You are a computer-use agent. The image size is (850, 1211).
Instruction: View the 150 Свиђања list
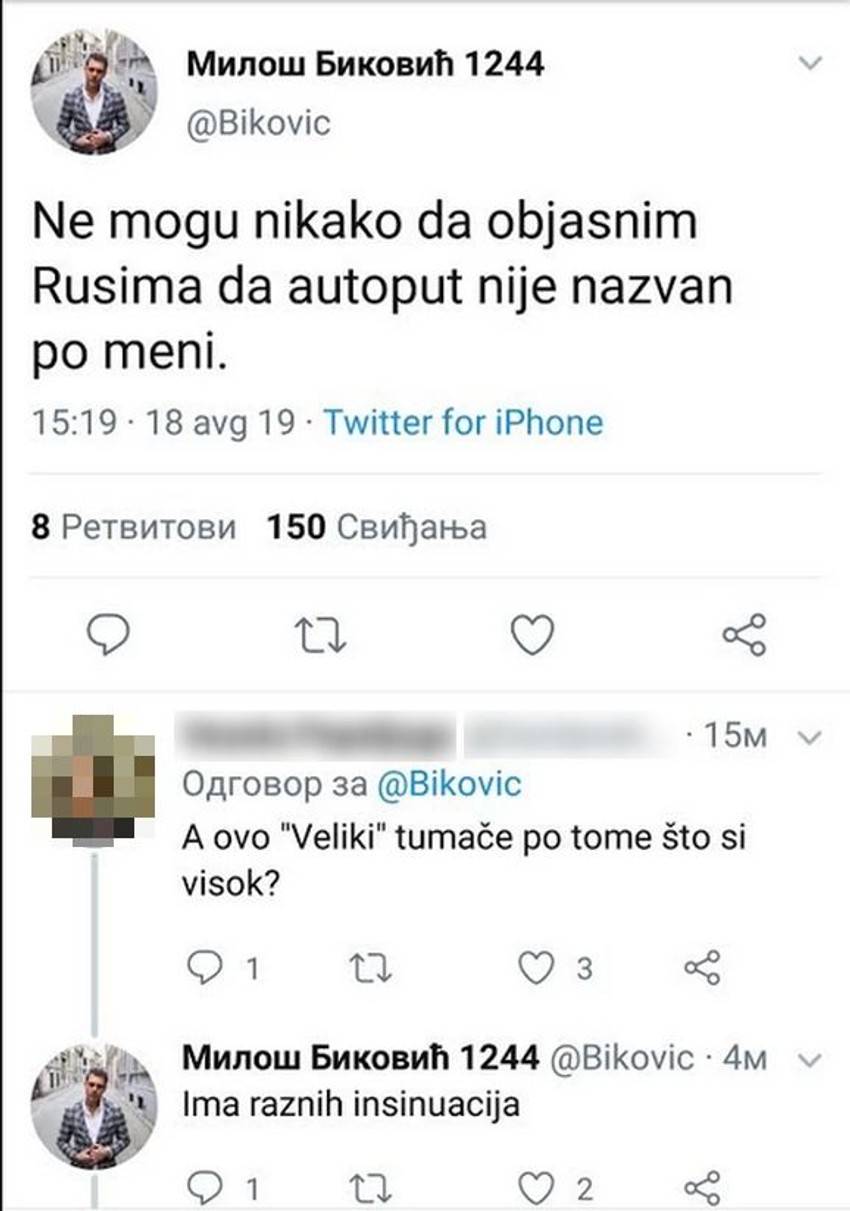[x=377, y=527]
